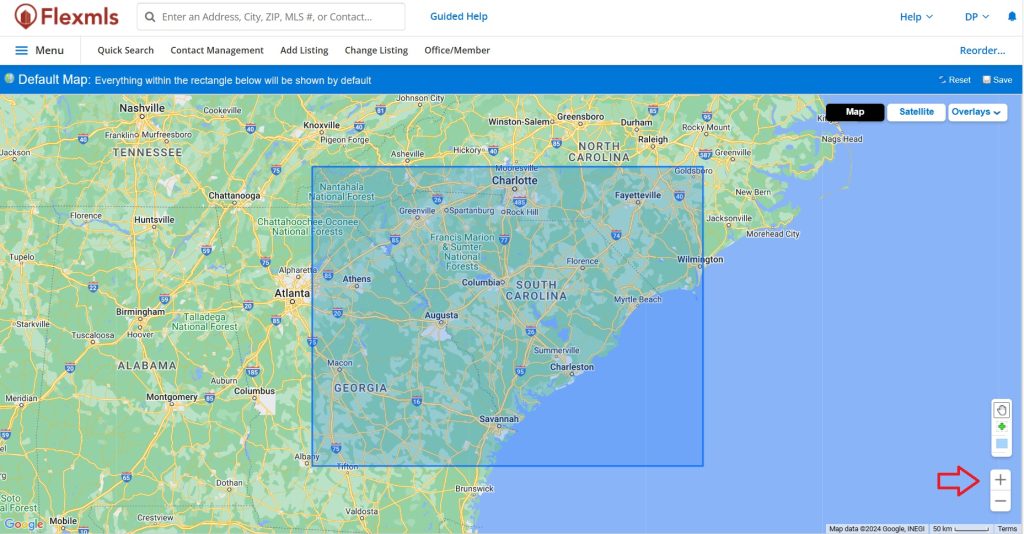1024x534 pixels.
Task: Click the Google logo on map
Action: point(24,524)
